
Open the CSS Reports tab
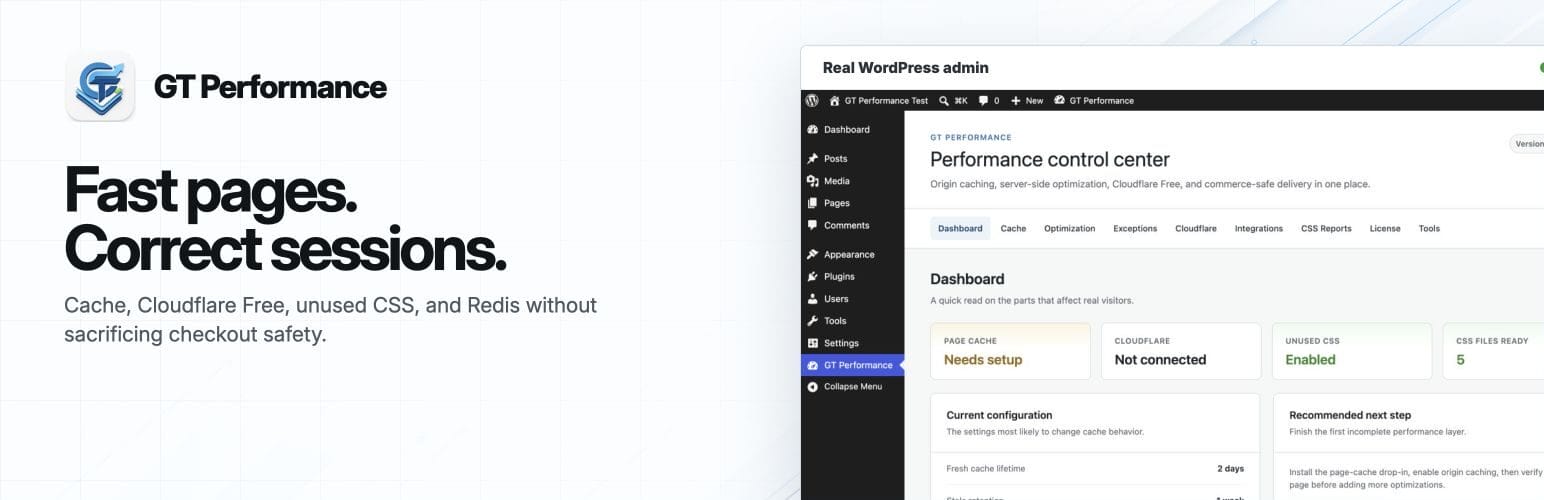1326,228
